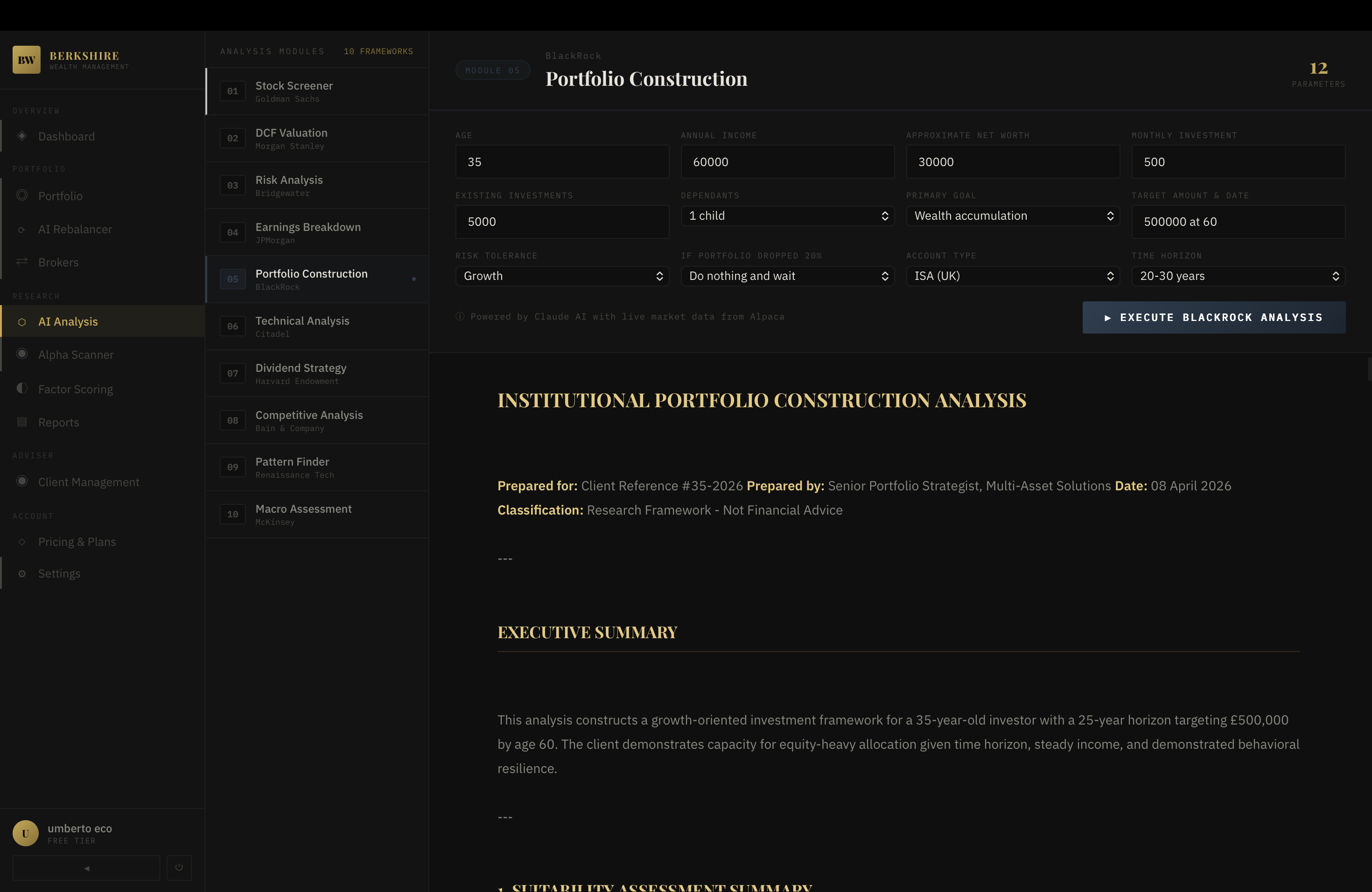Select the AI Rebalancer tool
Screen dimensions: 1372x892
[x=75, y=229]
